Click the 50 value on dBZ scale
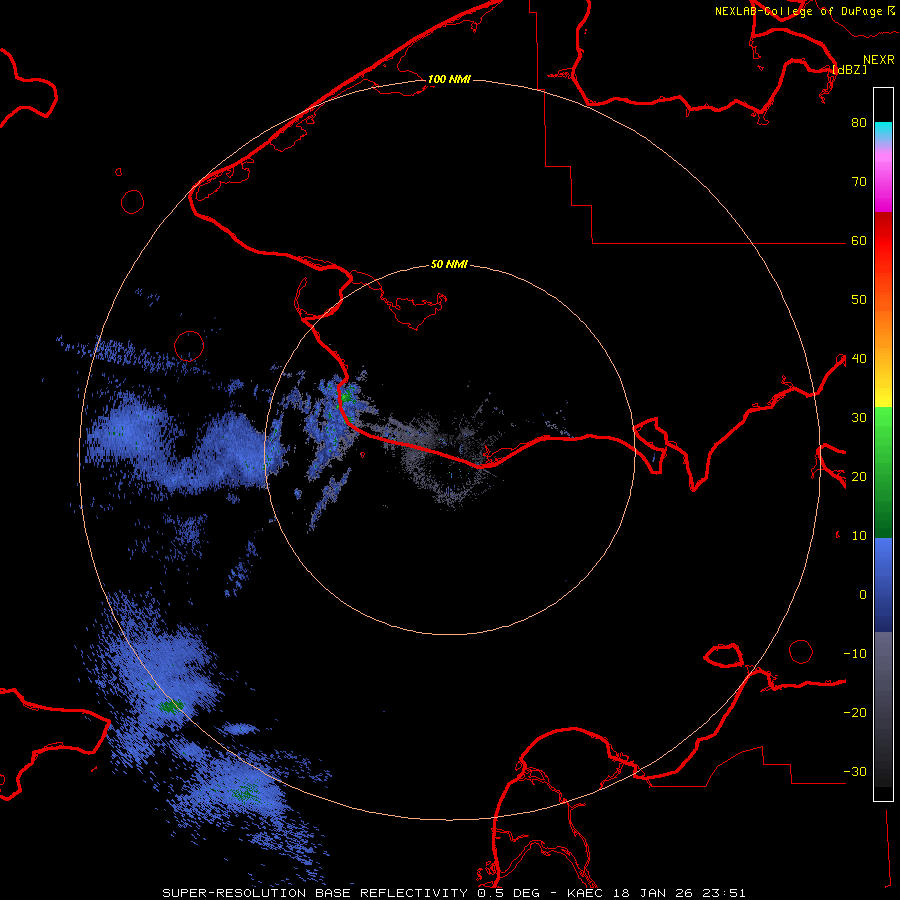 point(859,300)
